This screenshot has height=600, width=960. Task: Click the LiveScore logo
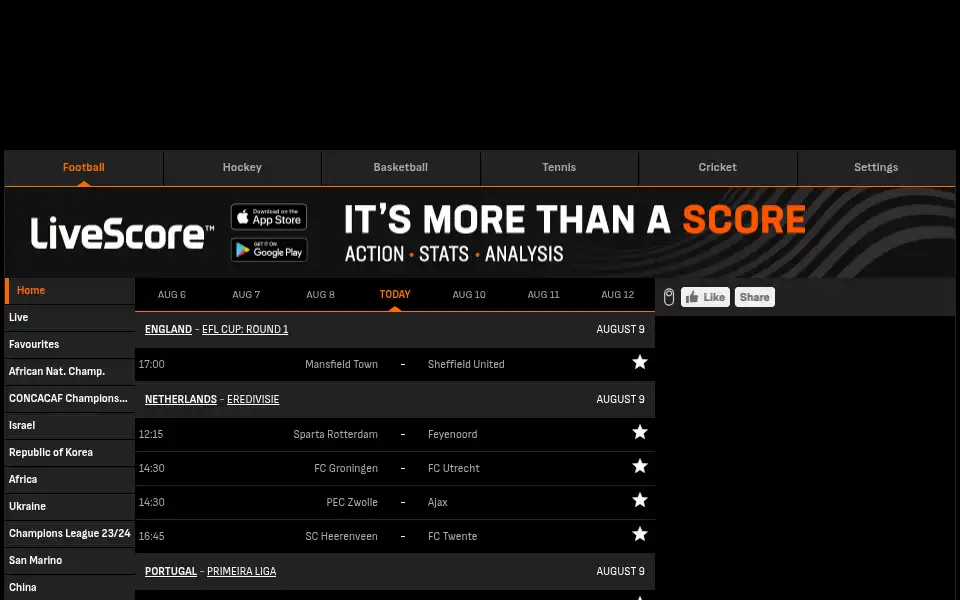[x=122, y=233]
